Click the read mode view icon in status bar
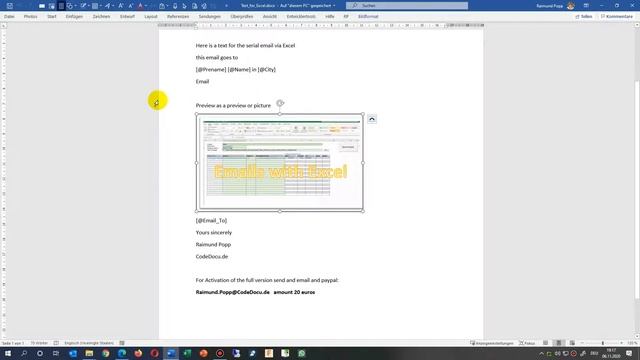 tap(546, 343)
